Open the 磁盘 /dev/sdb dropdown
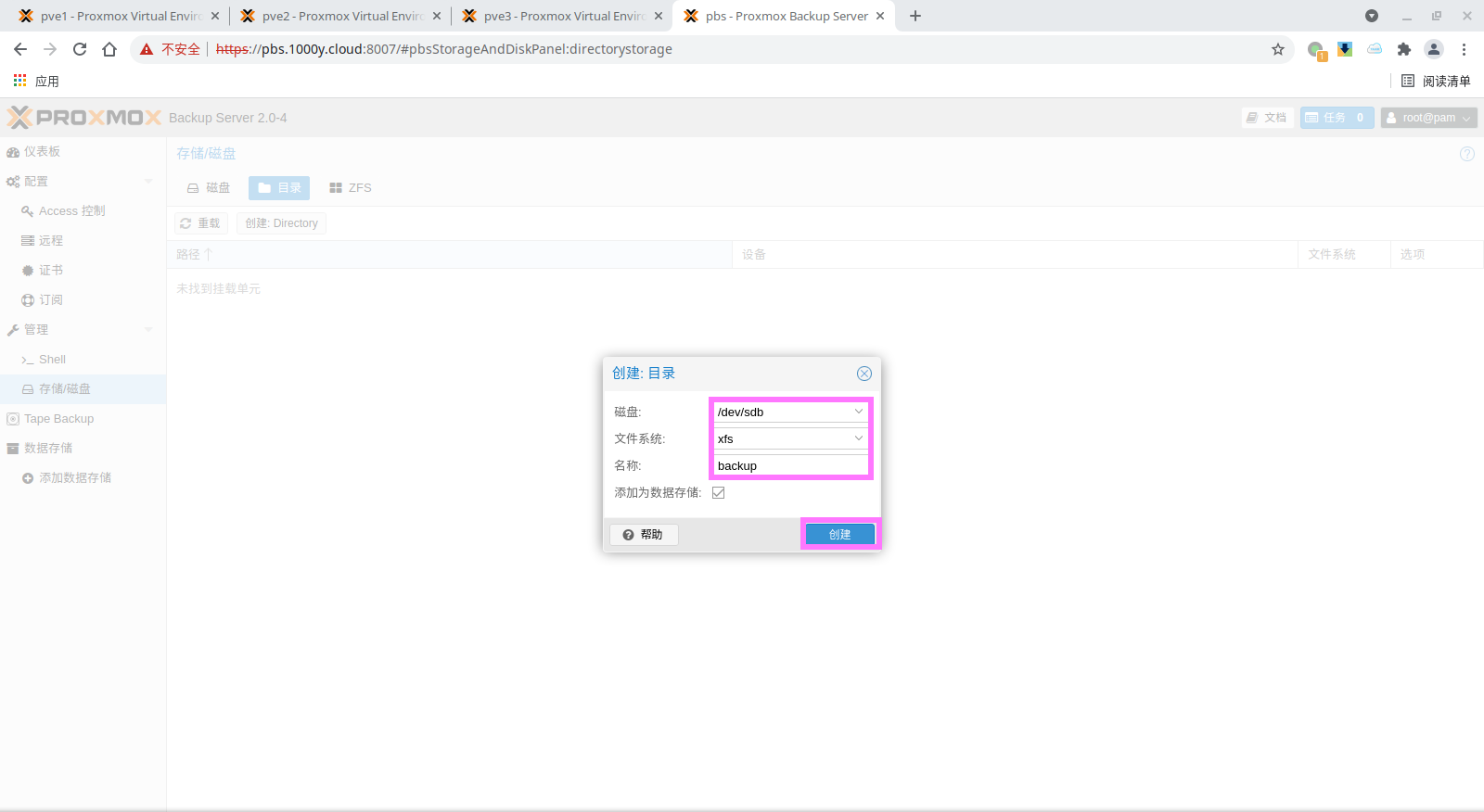The image size is (1484, 812). click(858, 412)
